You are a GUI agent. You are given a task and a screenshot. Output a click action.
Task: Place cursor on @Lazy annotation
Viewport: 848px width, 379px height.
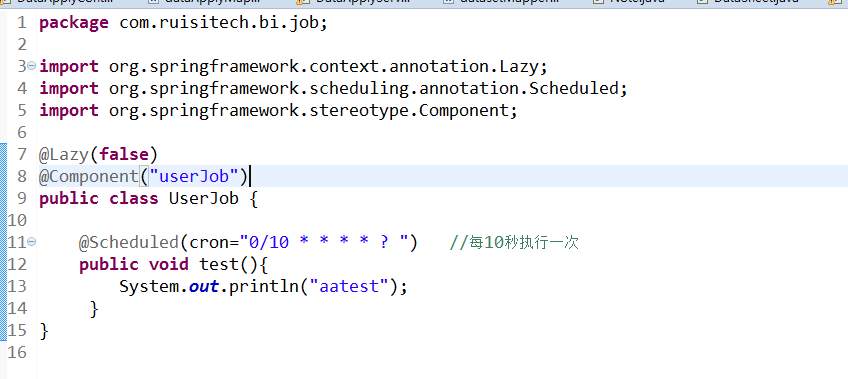tap(63, 155)
